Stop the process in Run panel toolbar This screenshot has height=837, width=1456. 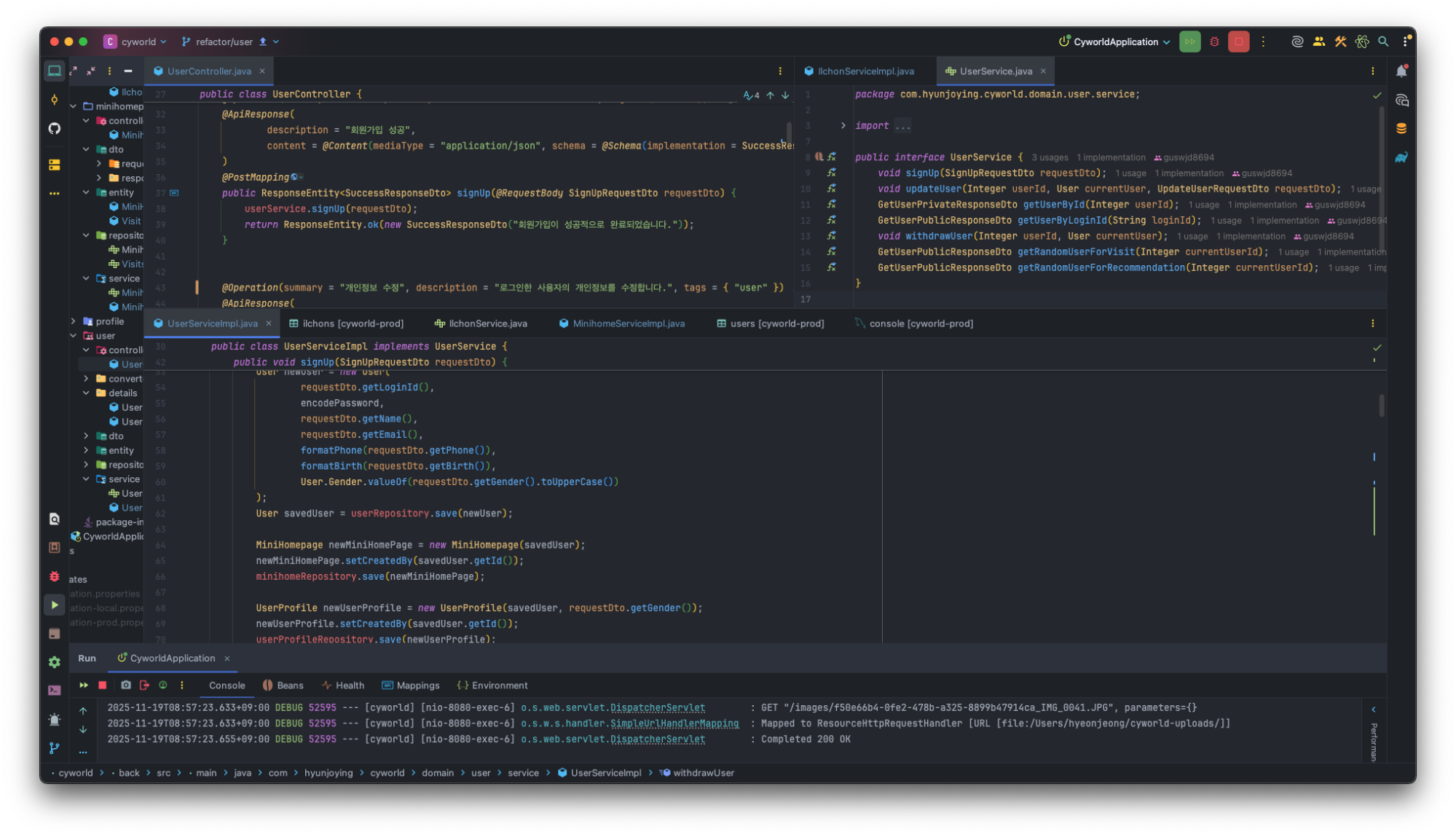pos(103,685)
